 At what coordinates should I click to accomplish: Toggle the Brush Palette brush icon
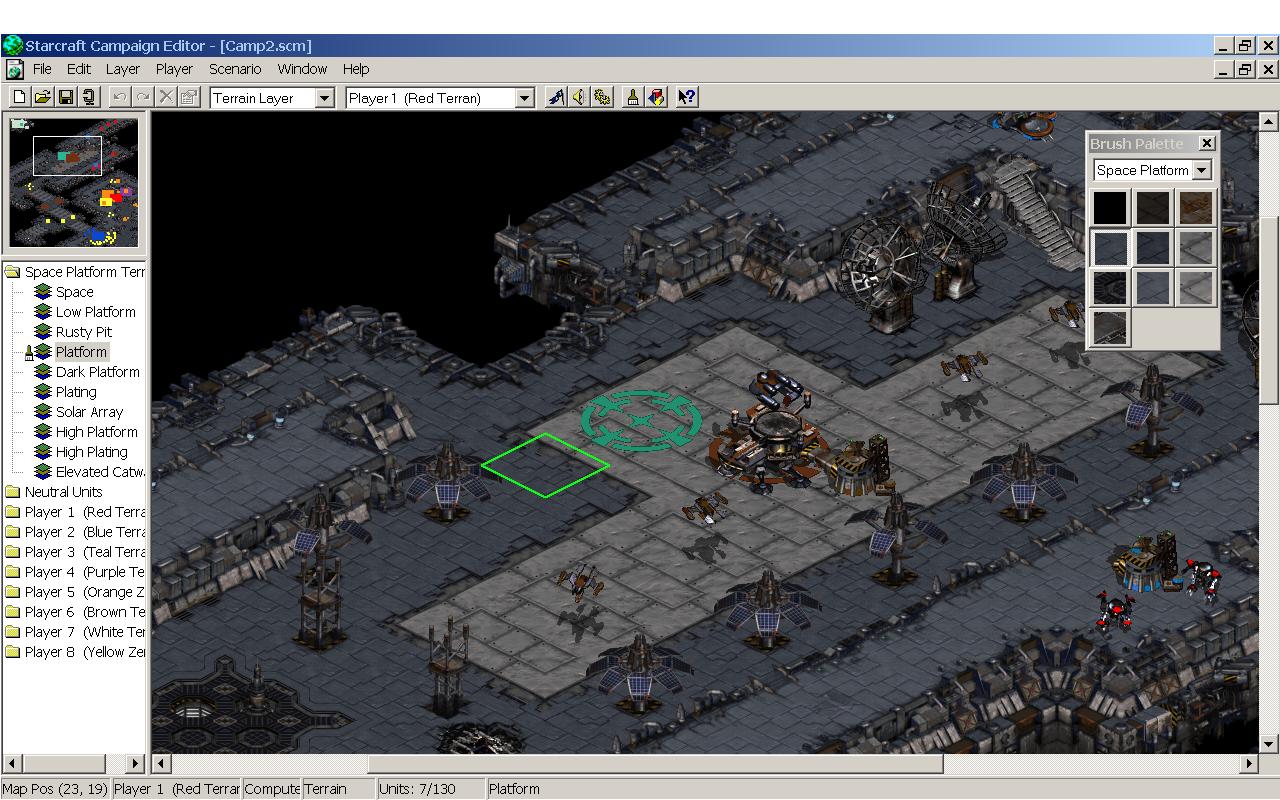point(633,97)
